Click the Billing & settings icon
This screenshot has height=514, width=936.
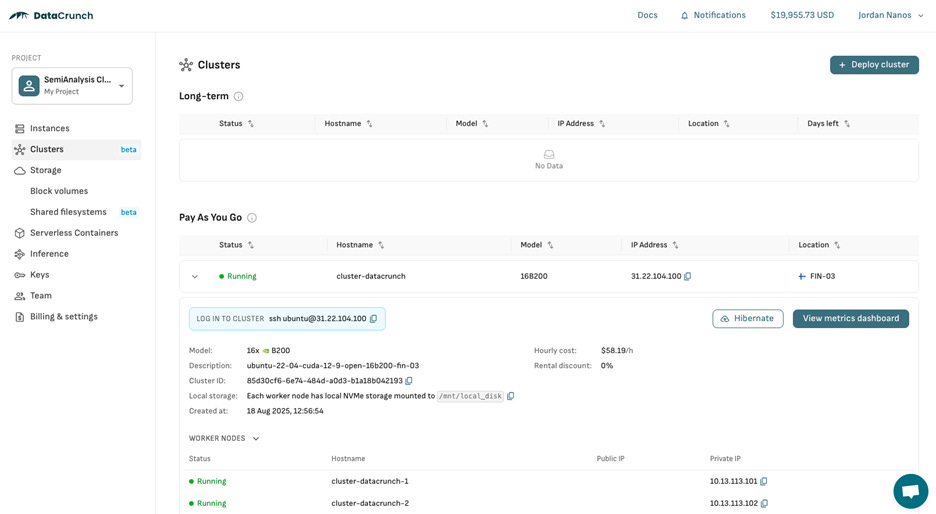click(20, 316)
